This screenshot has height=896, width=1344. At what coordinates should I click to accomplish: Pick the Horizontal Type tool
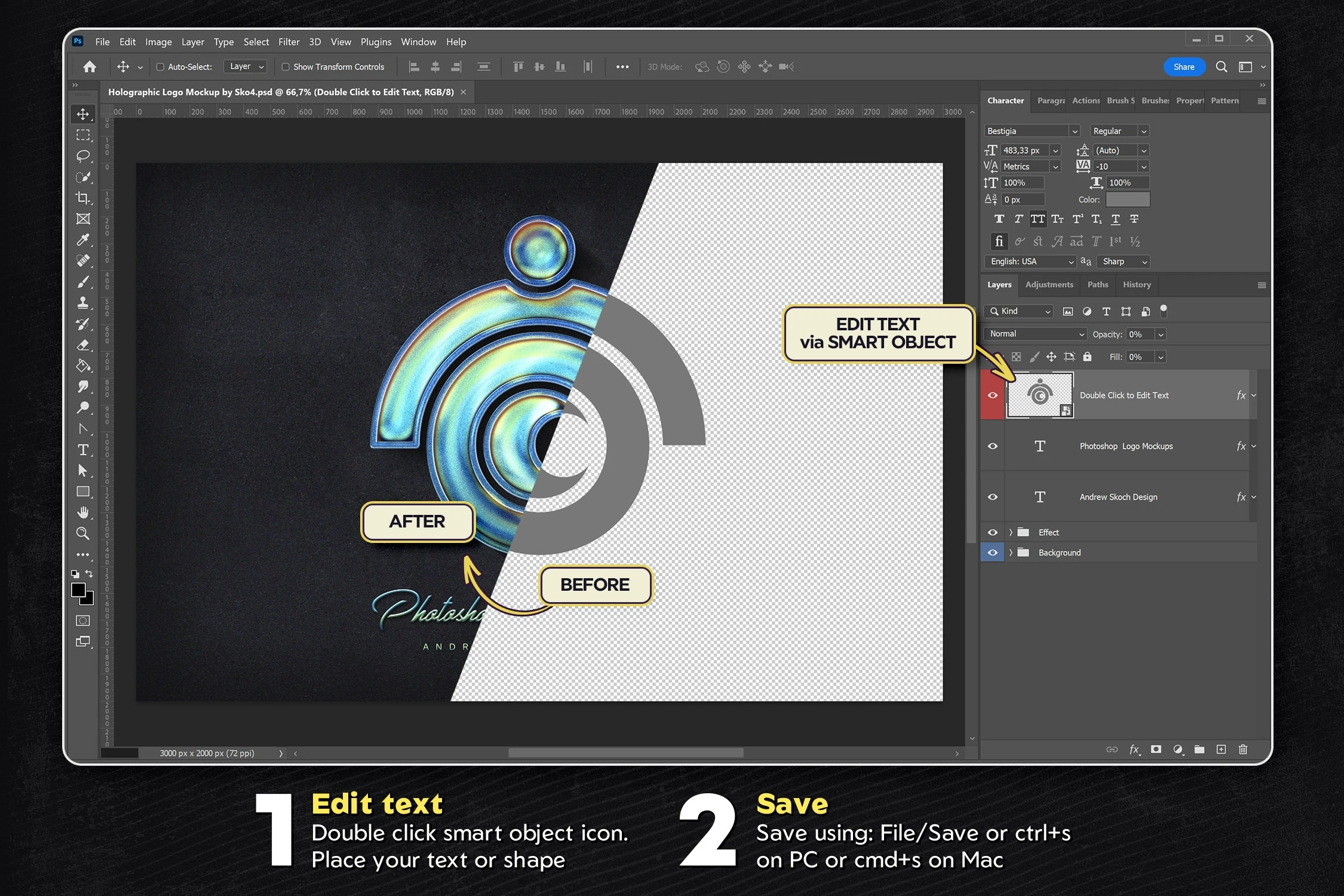point(83,450)
